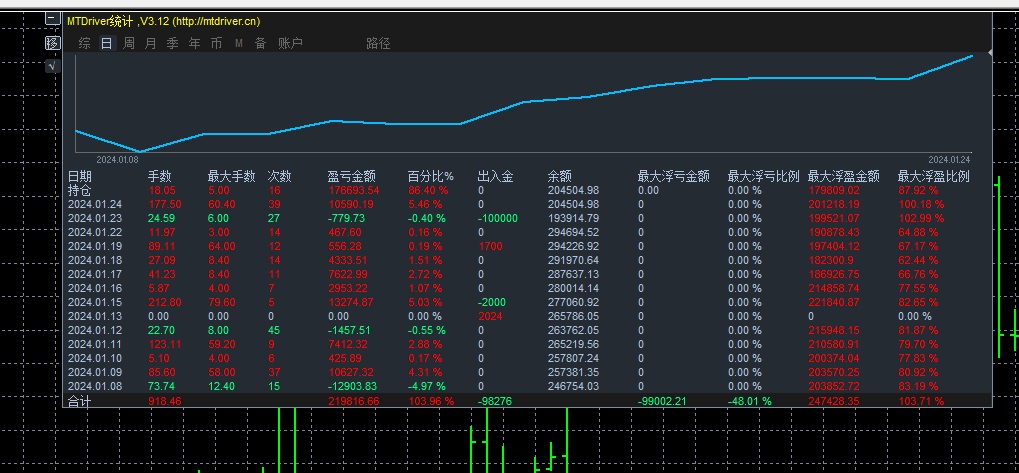Viewport: 1019px width, 473px height.
Task: Toggle the √ checkmark button
Action: coord(53,66)
